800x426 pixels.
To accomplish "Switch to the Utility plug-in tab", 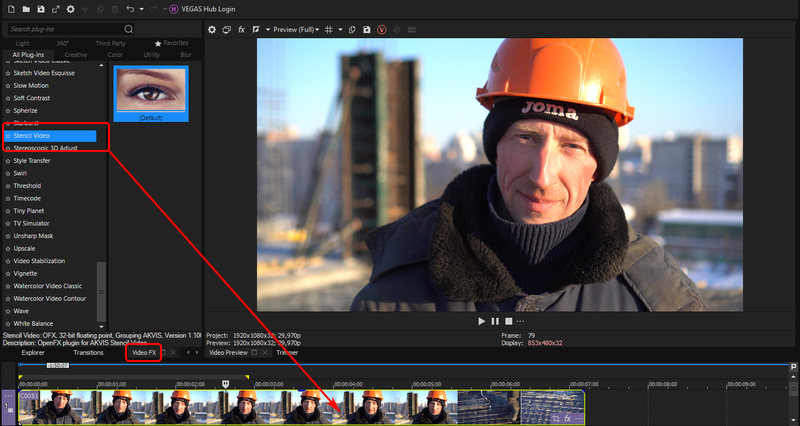I will pos(152,55).
